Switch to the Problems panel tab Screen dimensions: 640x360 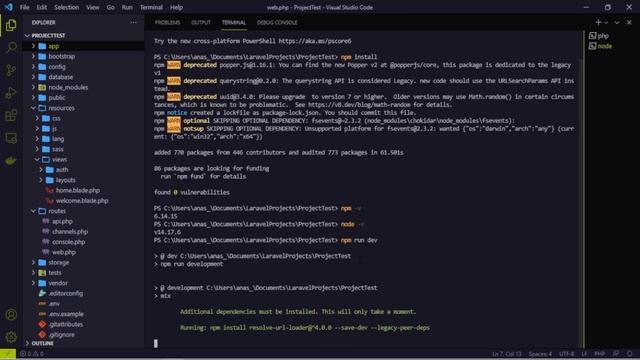point(167,22)
